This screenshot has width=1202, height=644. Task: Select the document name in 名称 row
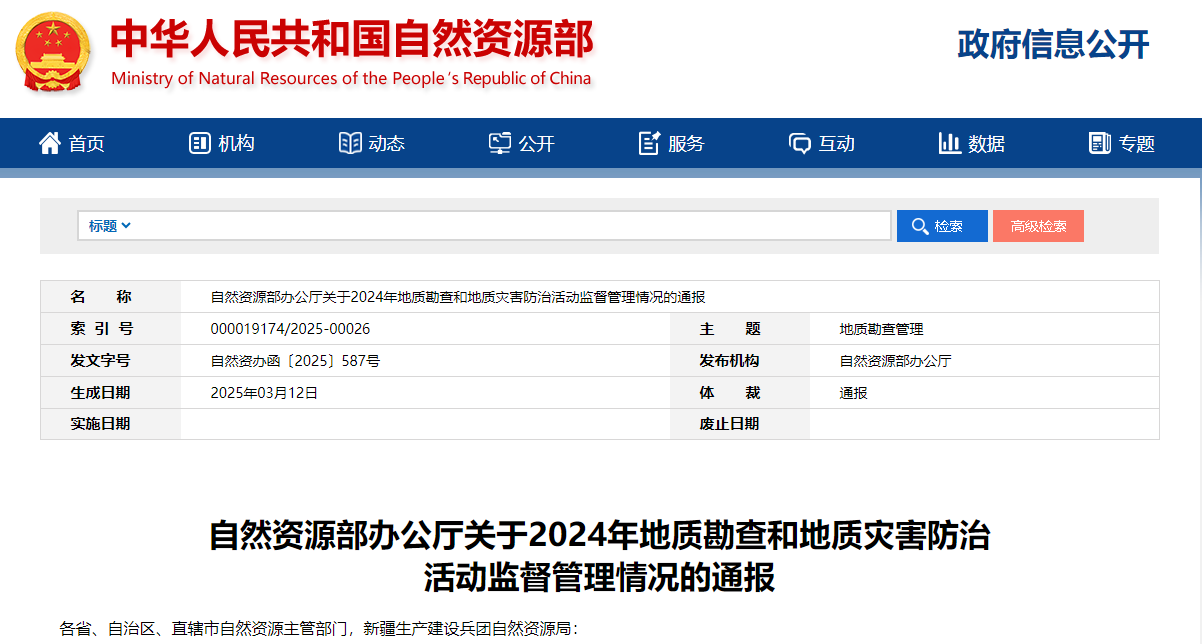[458, 297]
